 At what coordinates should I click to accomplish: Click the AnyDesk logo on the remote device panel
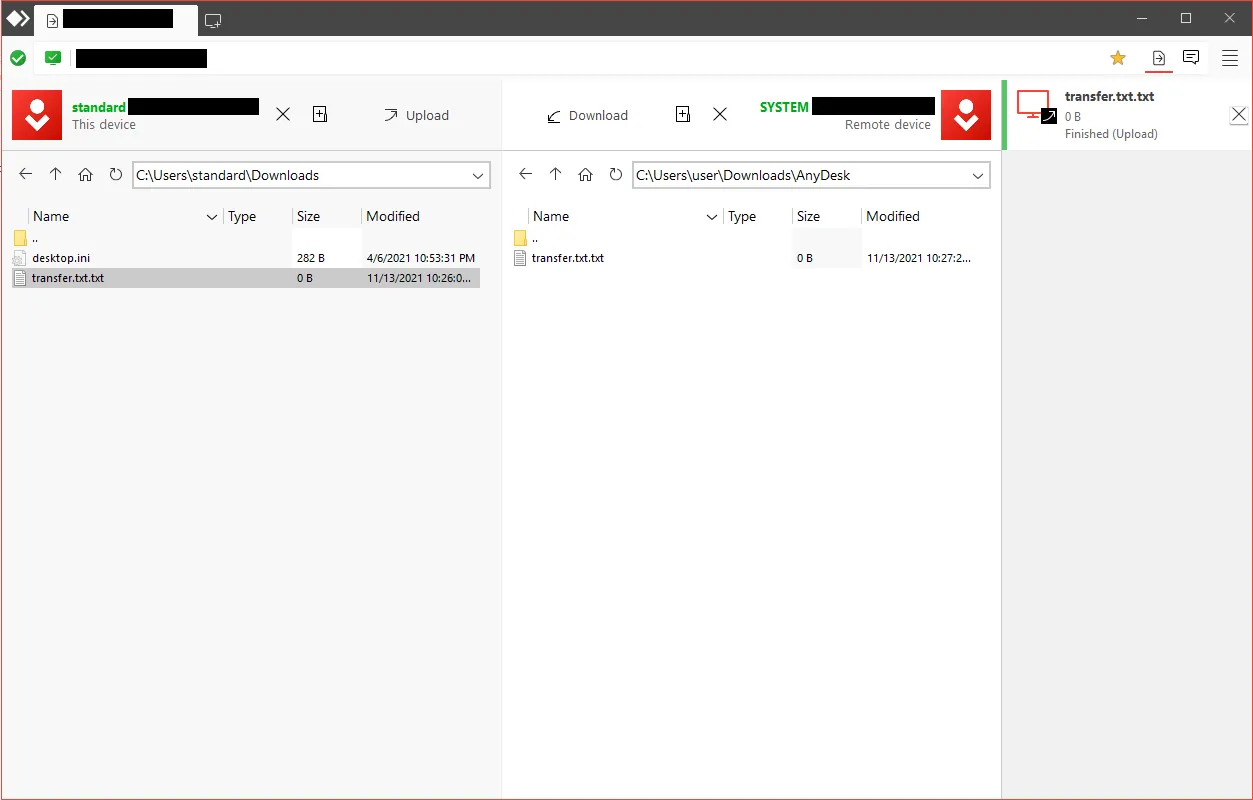[x=965, y=114]
